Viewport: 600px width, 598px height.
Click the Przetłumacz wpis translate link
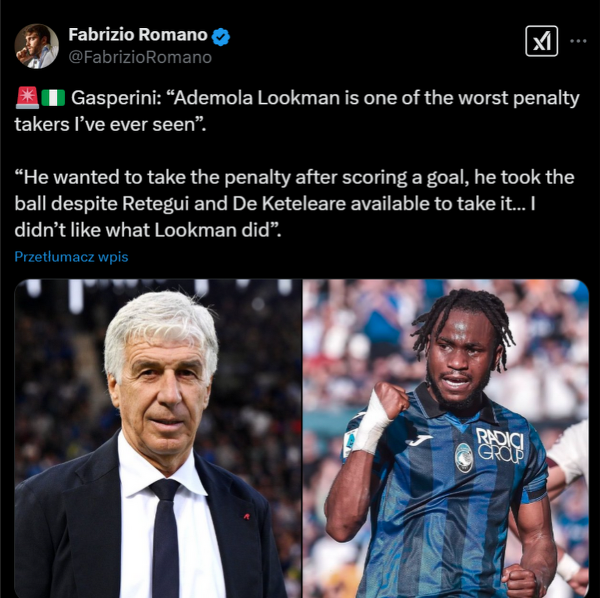[x=71, y=257]
